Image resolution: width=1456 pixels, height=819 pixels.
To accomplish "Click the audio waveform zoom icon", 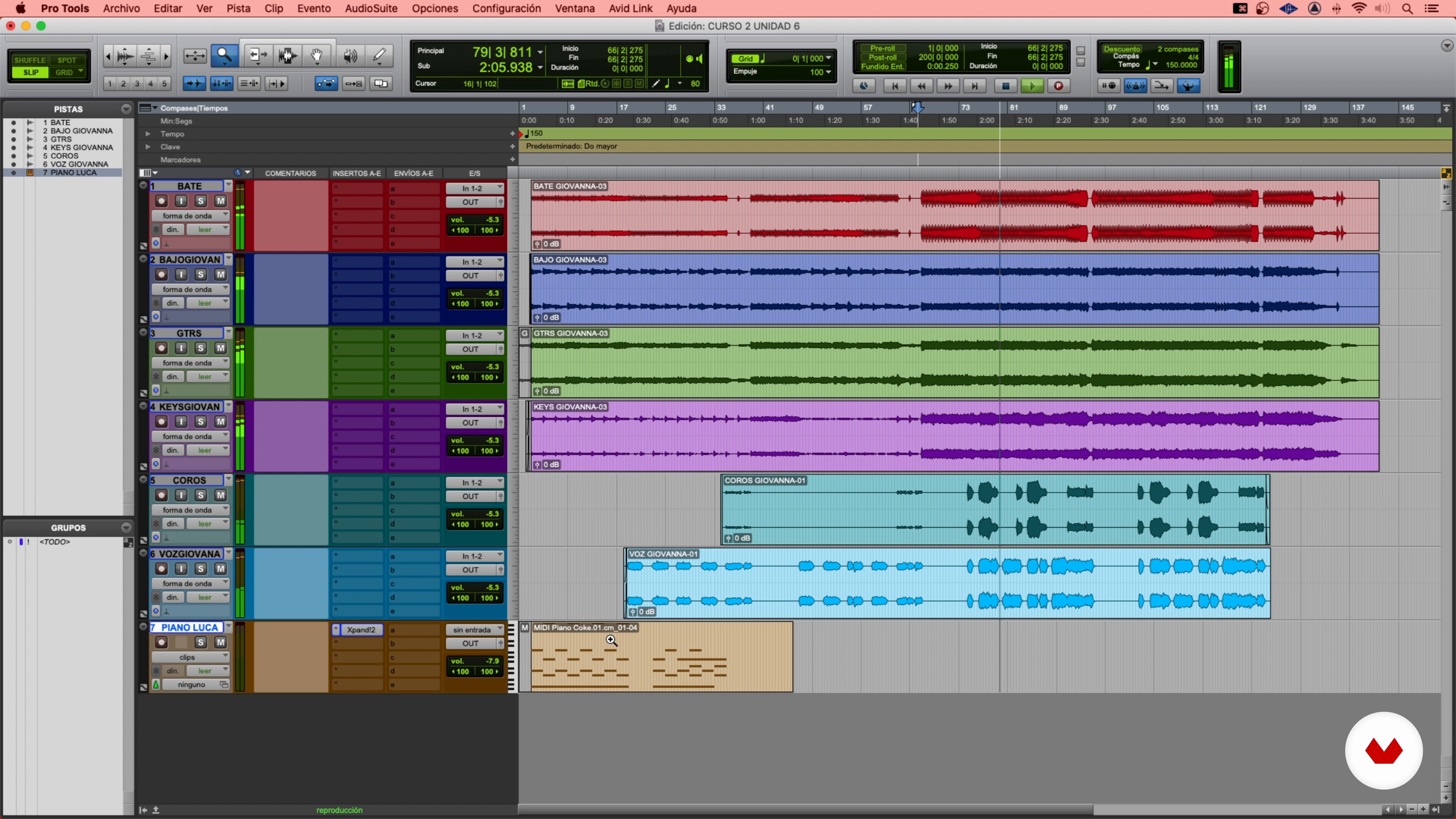I will pyautogui.click(x=125, y=55).
